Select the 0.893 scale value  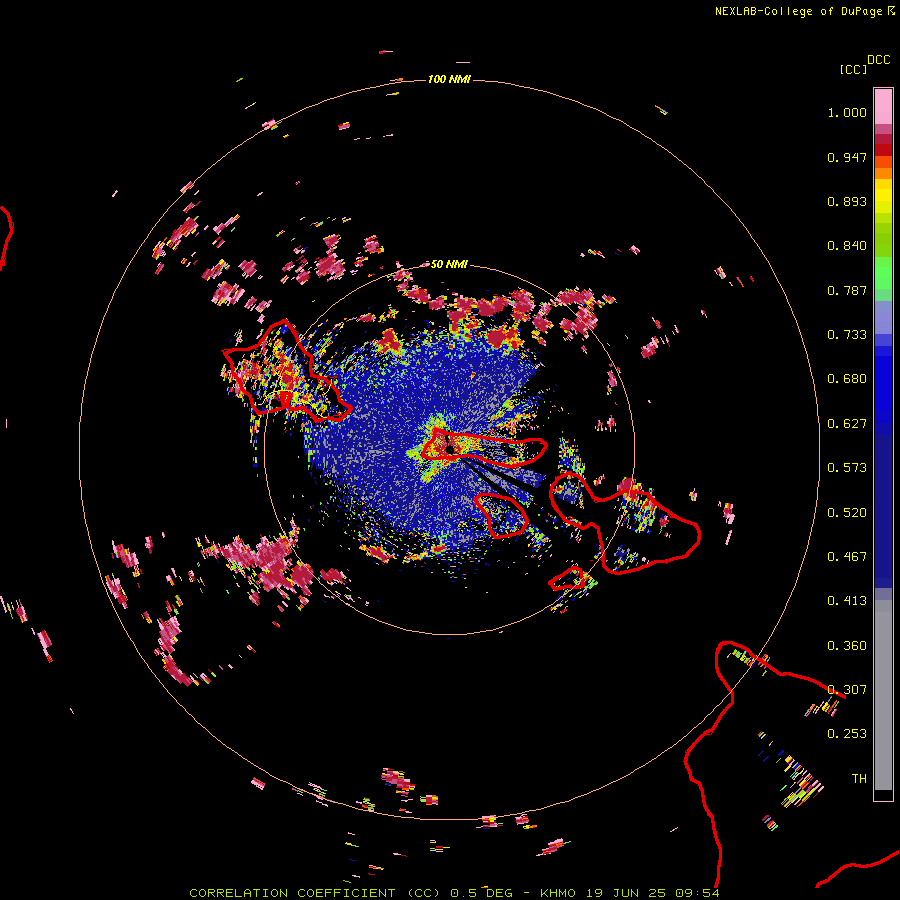point(847,201)
